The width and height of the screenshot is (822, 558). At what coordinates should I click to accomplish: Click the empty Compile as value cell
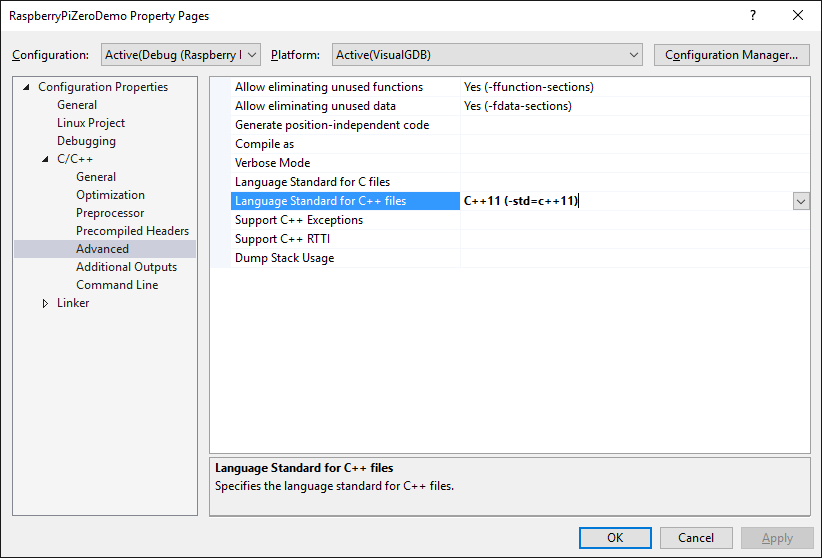pyautogui.click(x=635, y=144)
